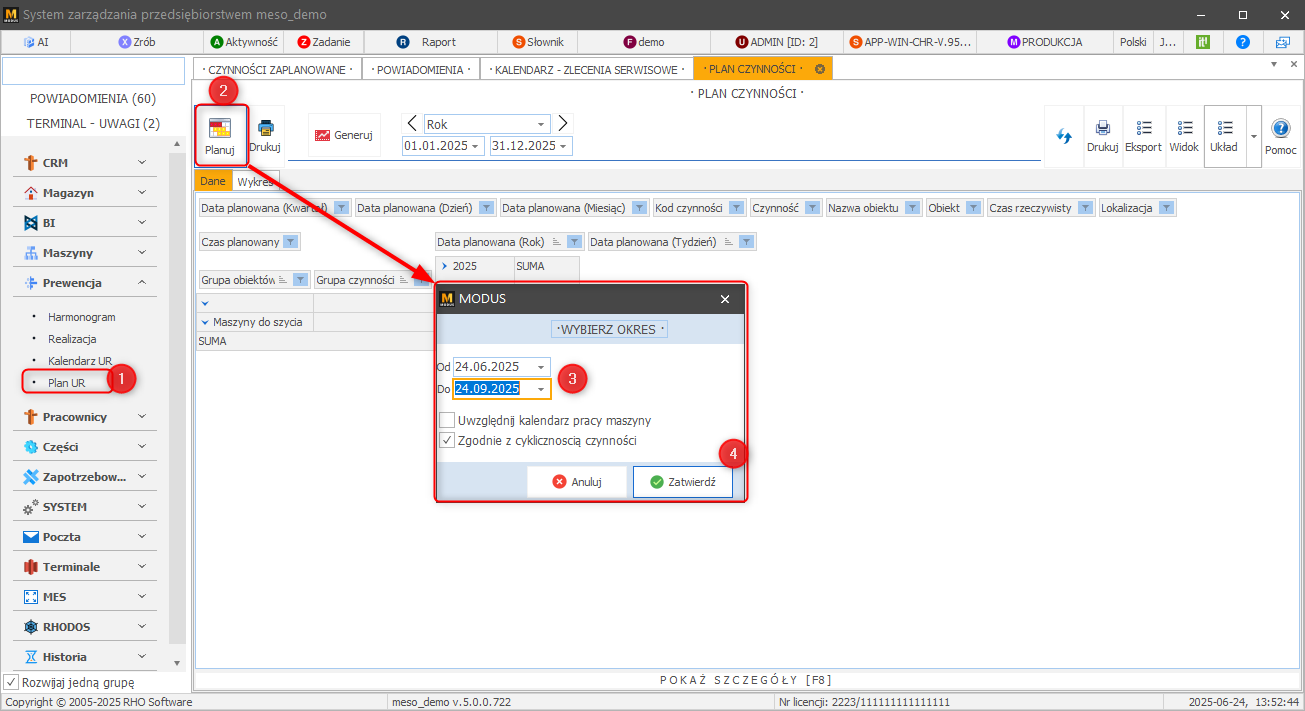This screenshot has width=1305, height=711.
Task: Open the Od date 24.06.2025 dropdown
Action: (541, 367)
